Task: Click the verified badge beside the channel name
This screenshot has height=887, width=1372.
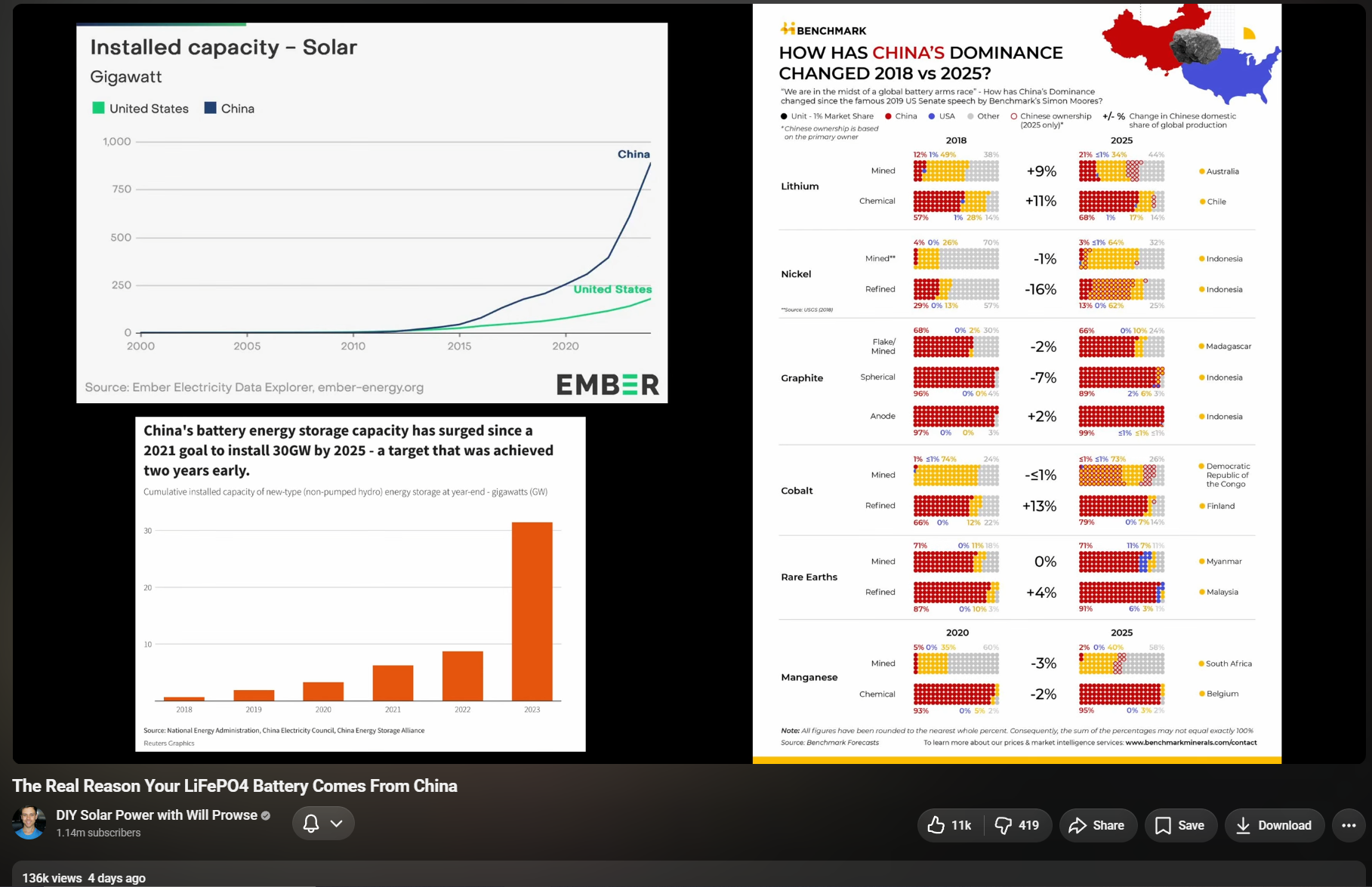Action: (x=266, y=815)
